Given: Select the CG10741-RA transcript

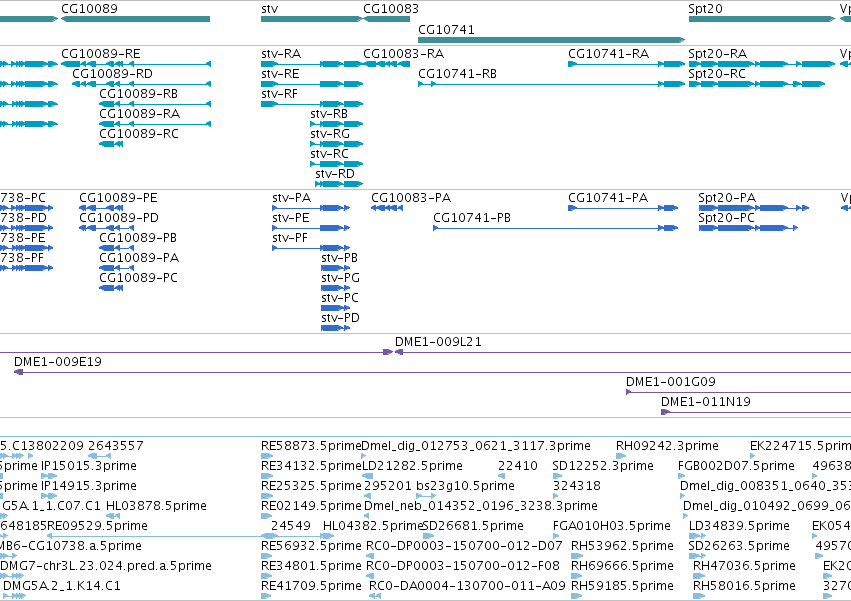Looking at the screenshot, I should coord(626,64).
